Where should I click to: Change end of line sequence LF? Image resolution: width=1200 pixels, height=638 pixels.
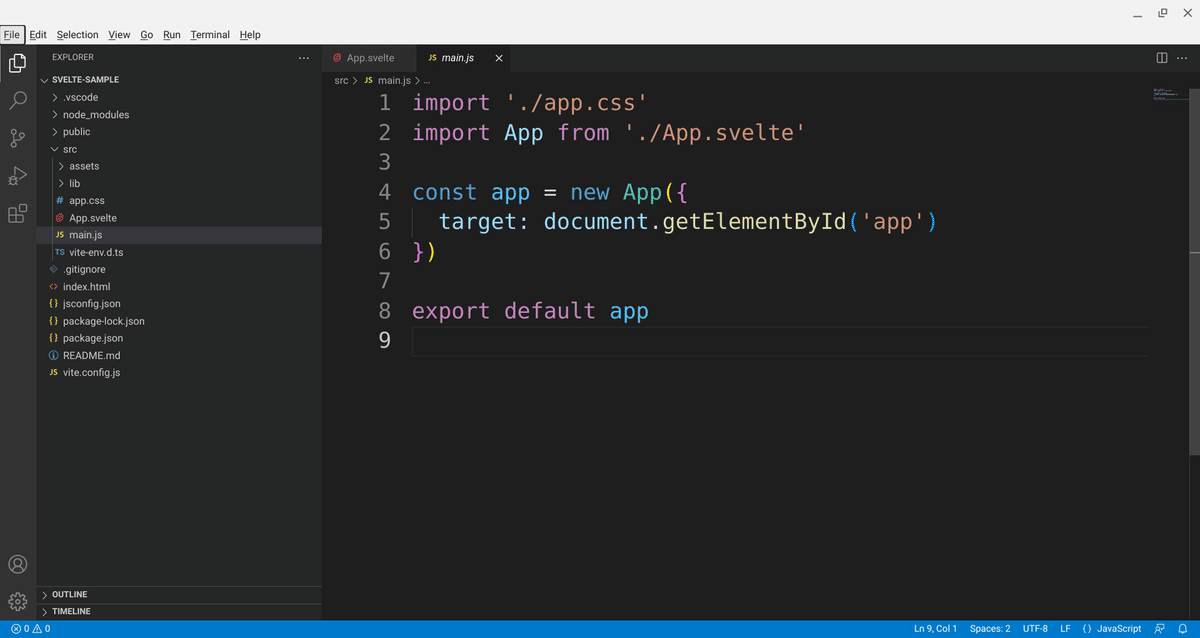pos(1065,629)
